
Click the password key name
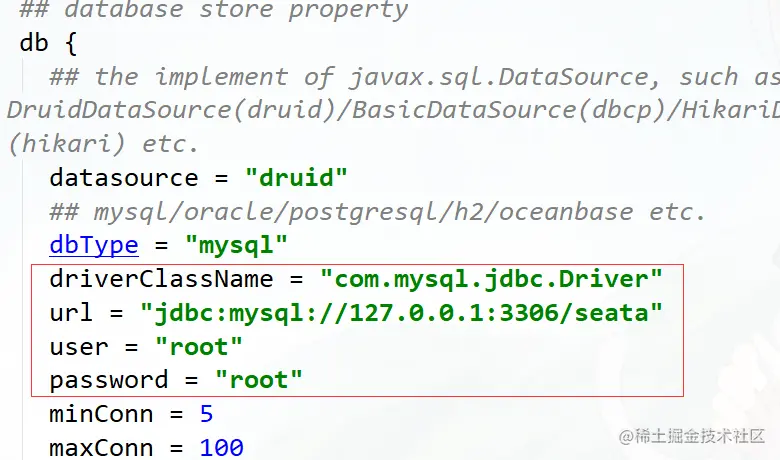coord(108,381)
